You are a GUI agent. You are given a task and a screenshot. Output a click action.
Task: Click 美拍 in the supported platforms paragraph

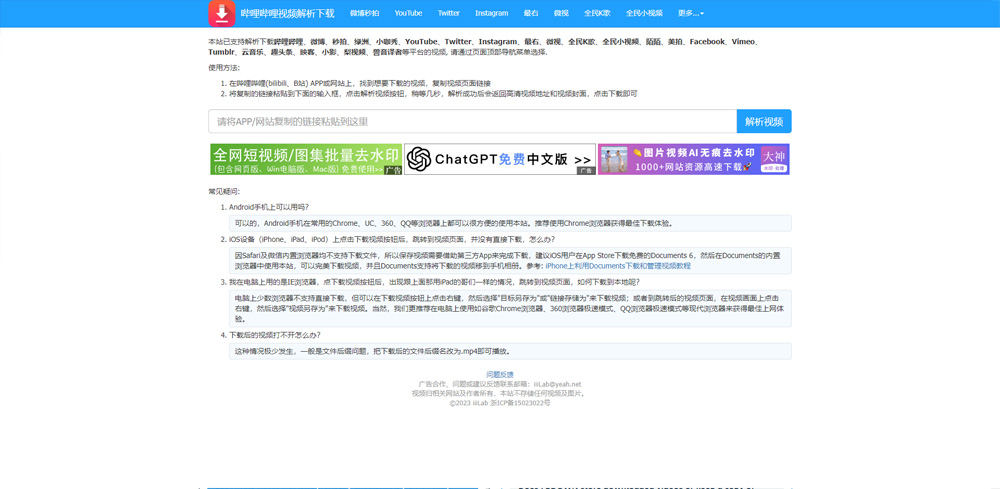point(675,41)
